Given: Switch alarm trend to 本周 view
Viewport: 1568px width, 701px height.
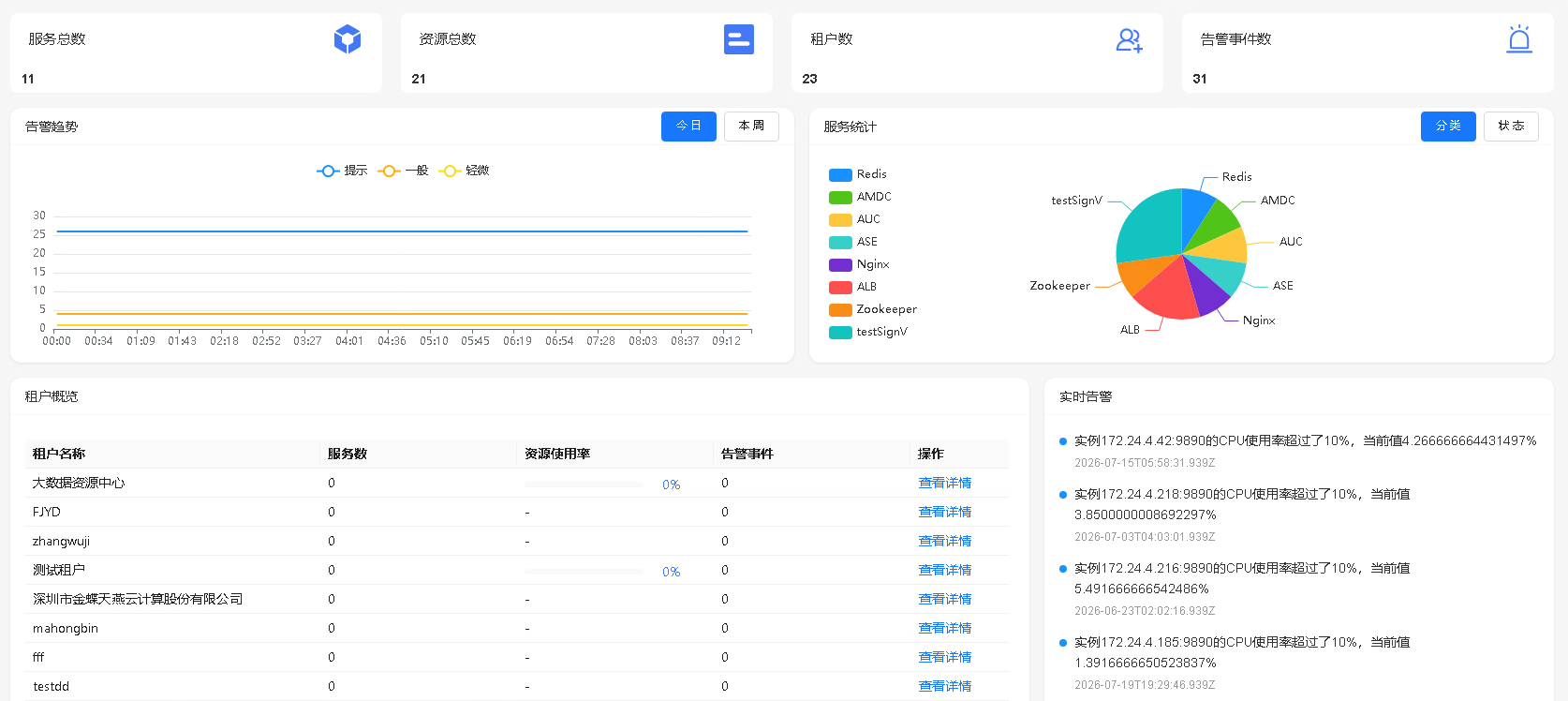Looking at the screenshot, I should pos(751,127).
